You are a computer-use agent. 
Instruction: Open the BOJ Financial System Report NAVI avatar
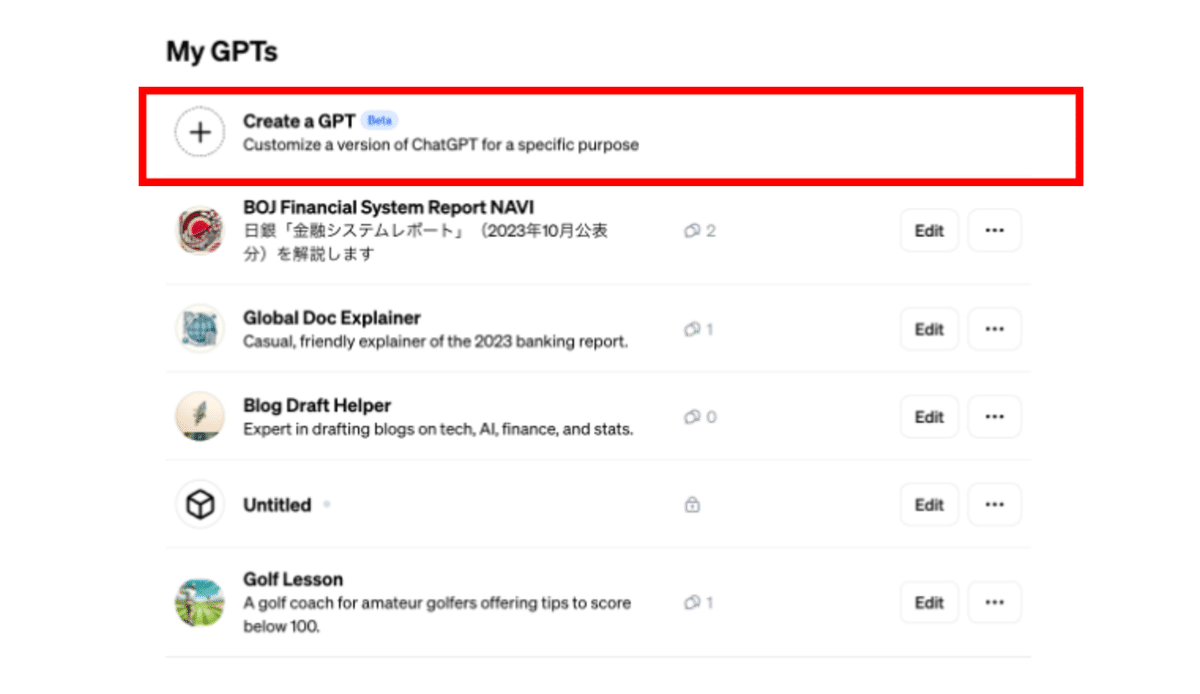pos(199,230)
